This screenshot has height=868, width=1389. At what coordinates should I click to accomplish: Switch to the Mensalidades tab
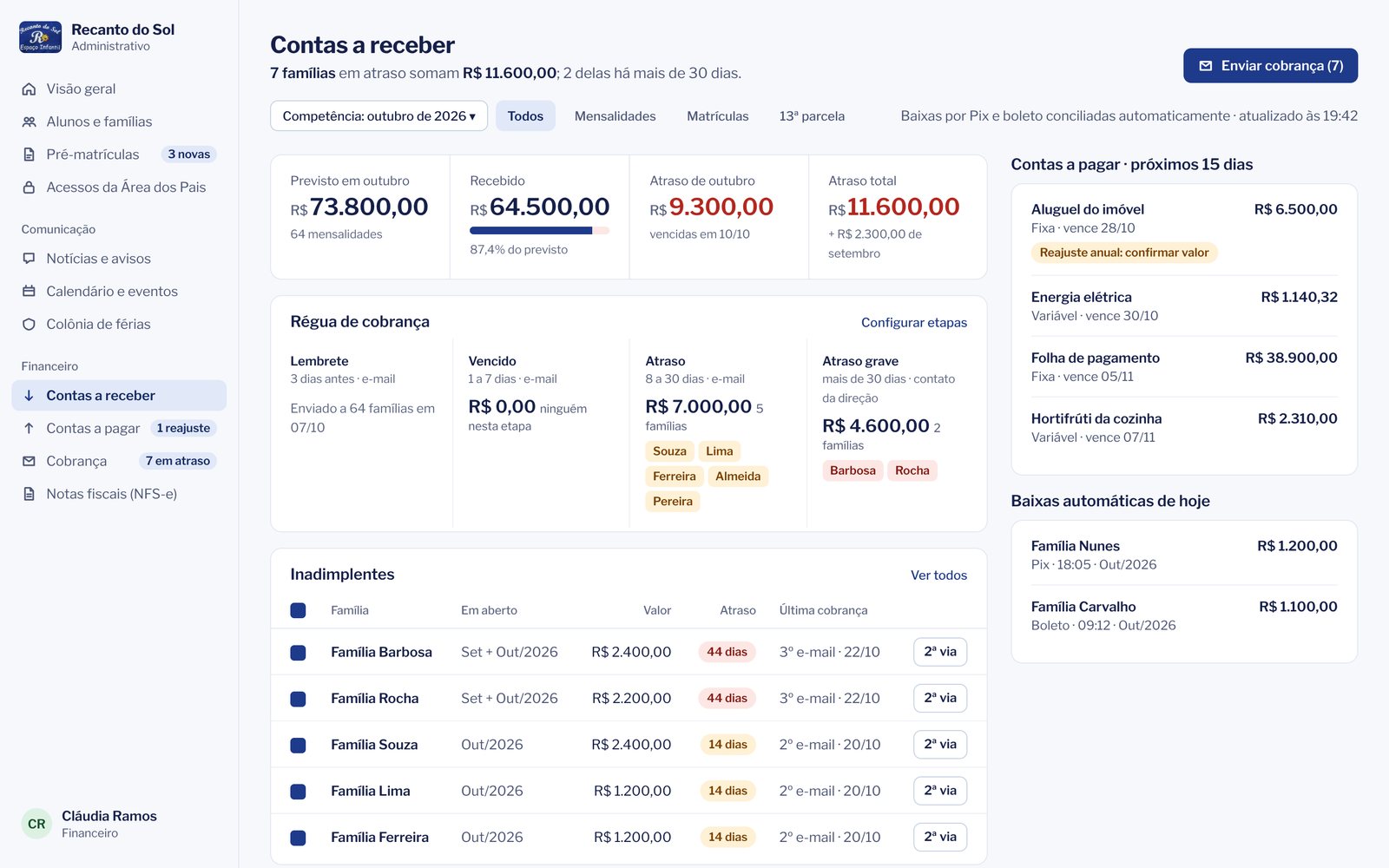click(x=615, y=115)
